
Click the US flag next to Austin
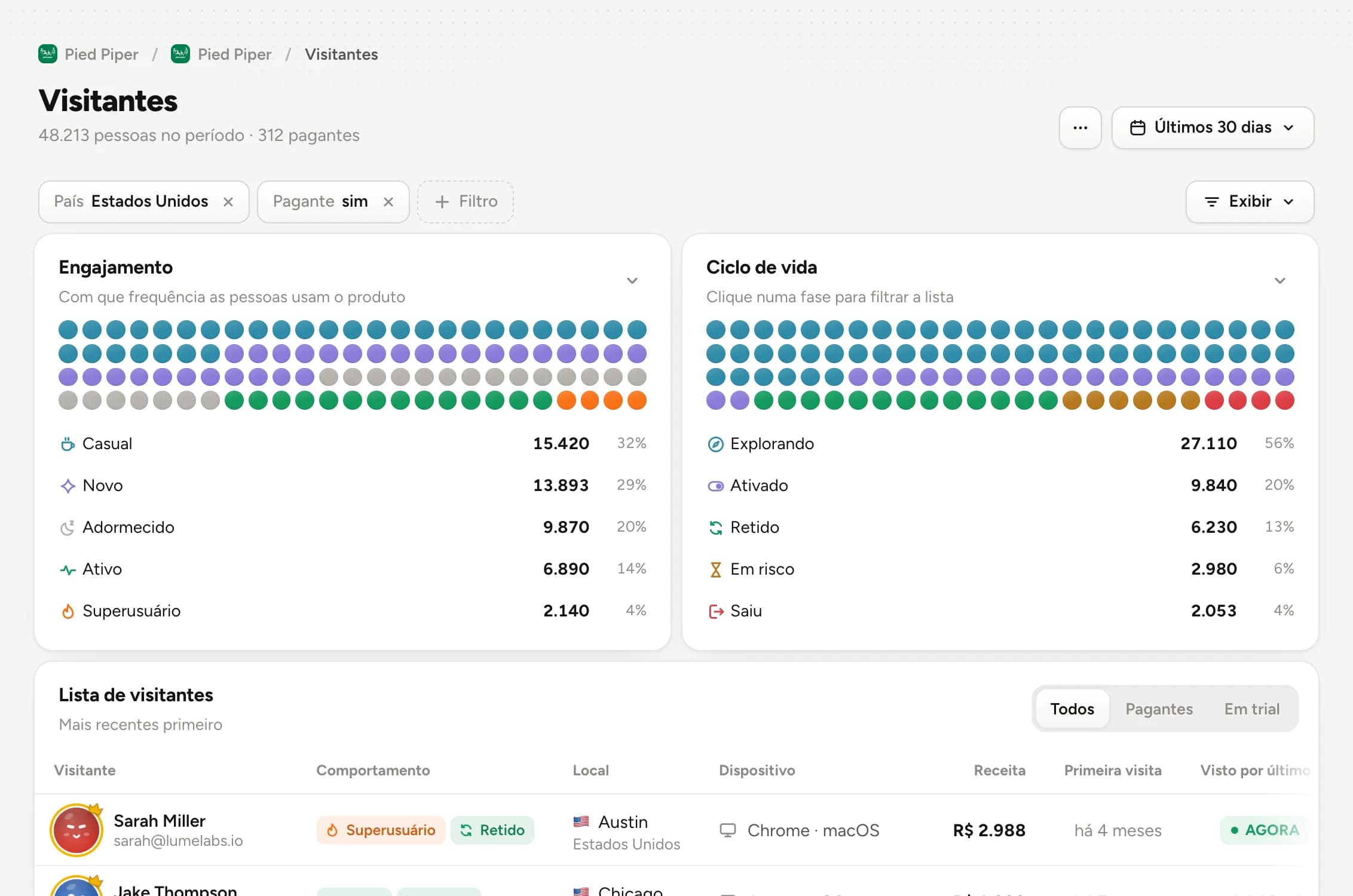[x=581, y=822]
